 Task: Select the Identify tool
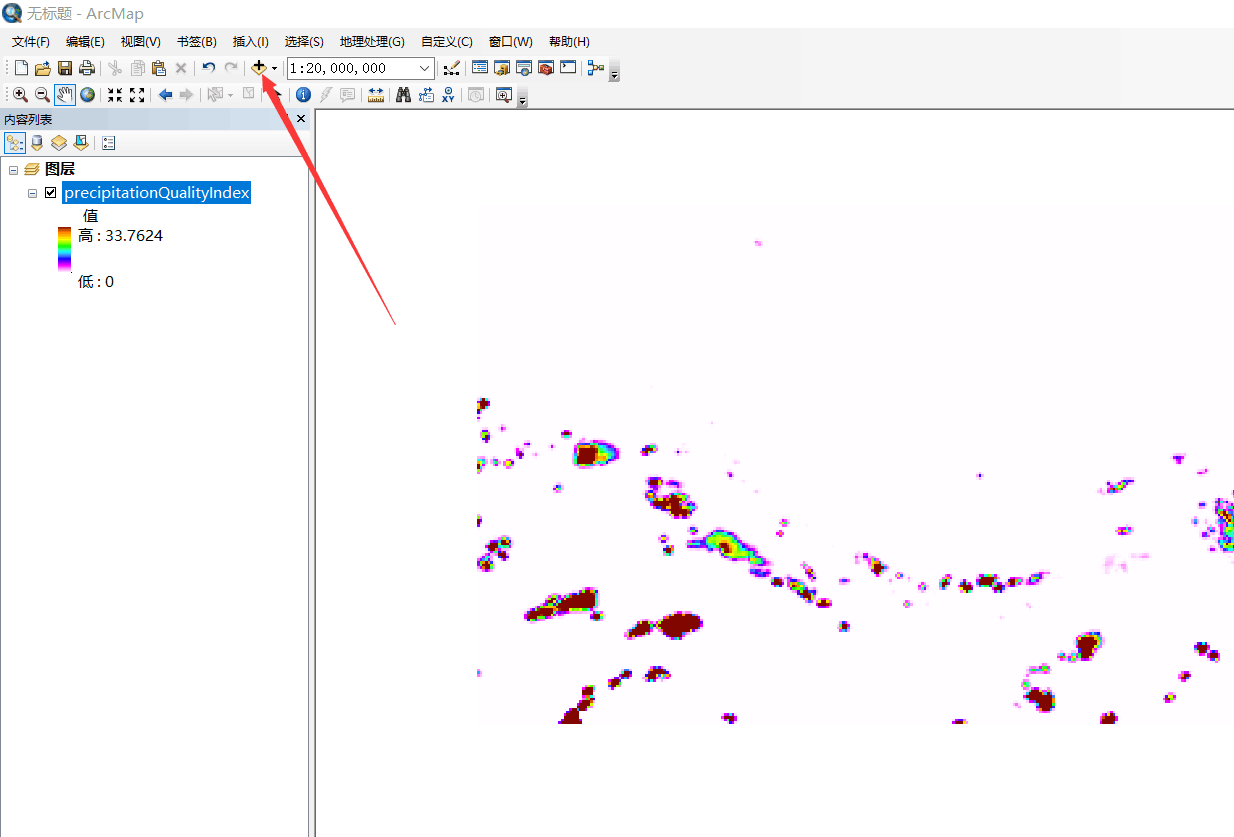[x=303, y=95]
